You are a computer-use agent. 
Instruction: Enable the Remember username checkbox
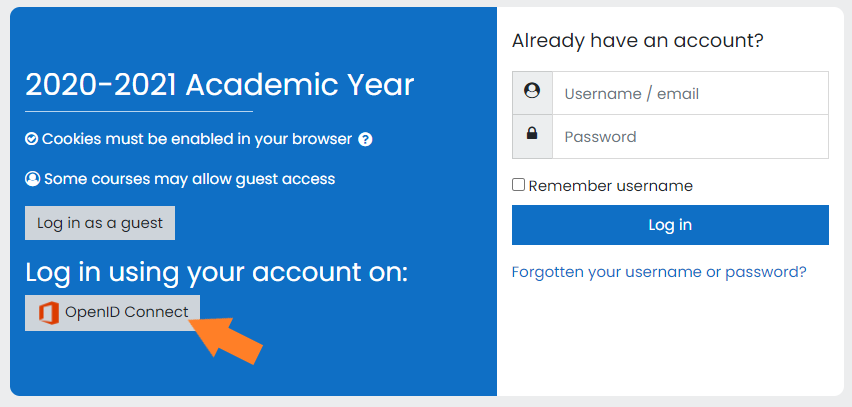(x=519, y=185)
